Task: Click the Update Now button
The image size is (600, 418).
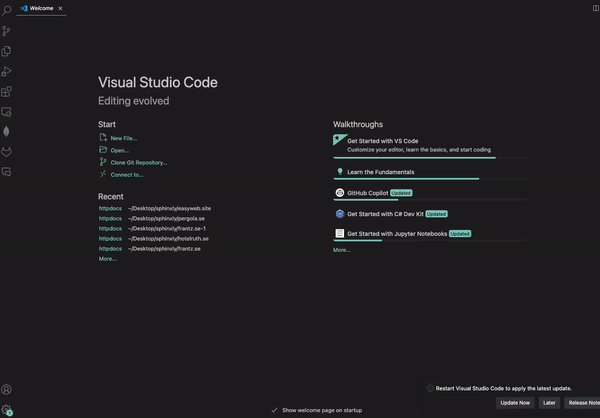Action: (515, 403)
